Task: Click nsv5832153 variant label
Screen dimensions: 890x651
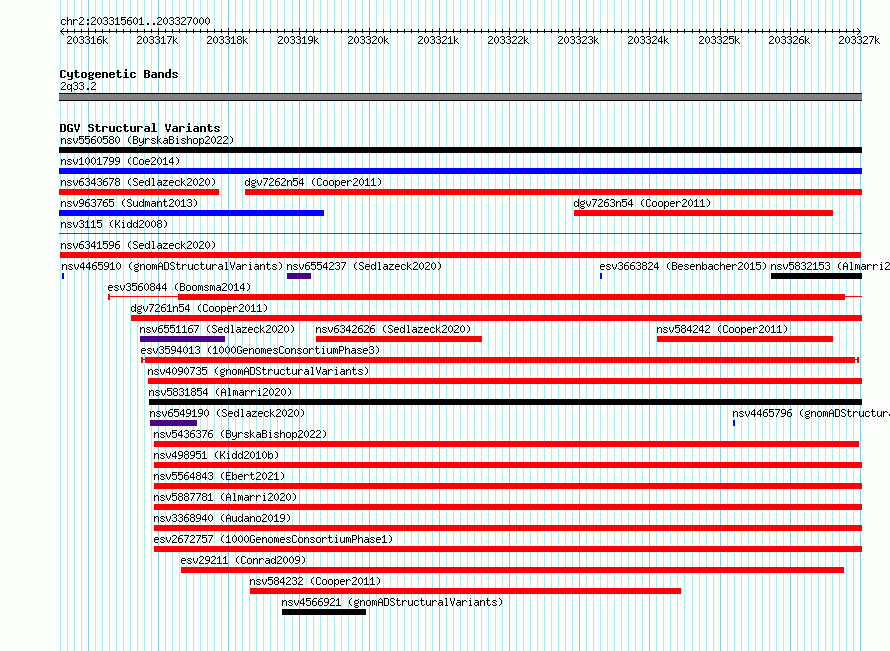Action: pyautogui.click(x=830, y=266)
